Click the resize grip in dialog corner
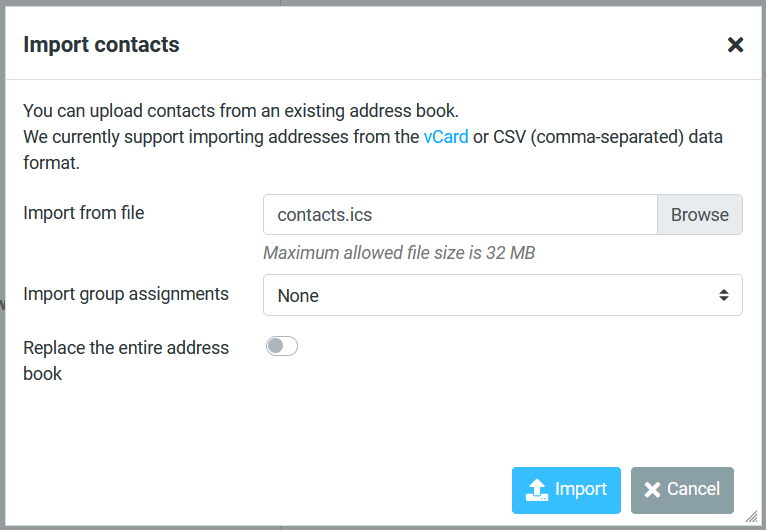 [x=751, y=516]
